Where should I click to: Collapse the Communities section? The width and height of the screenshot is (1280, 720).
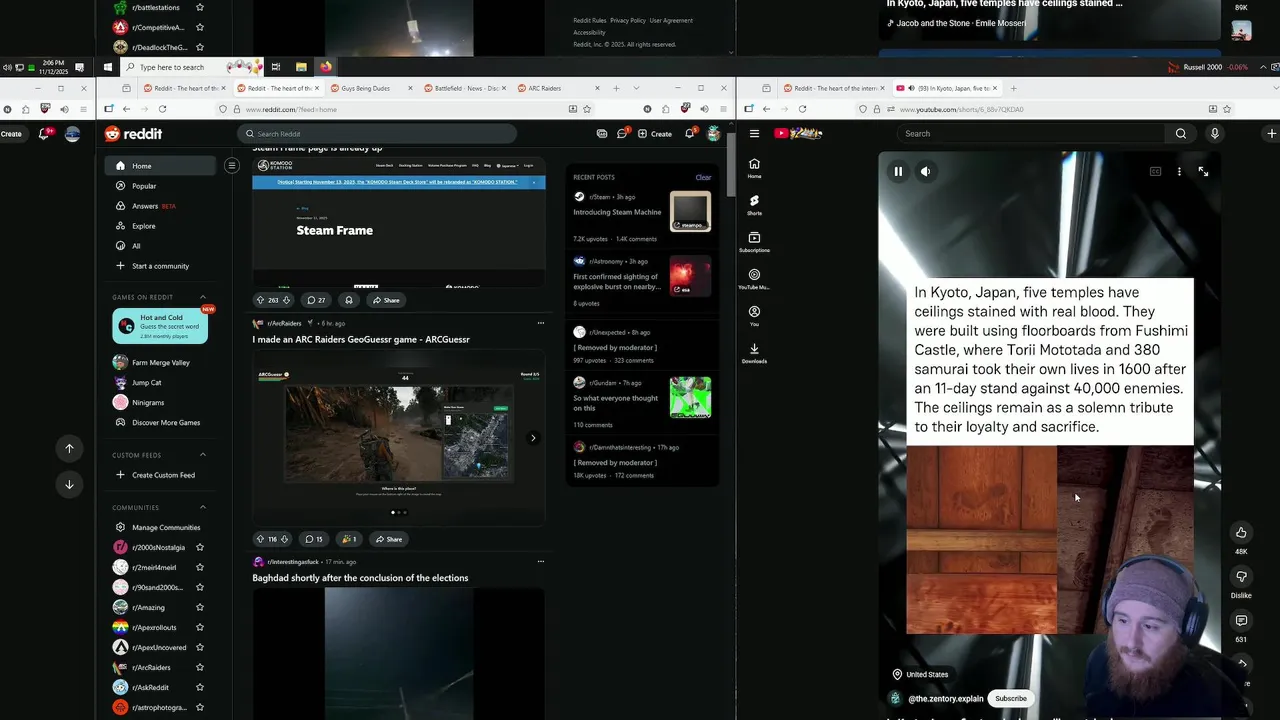(203, 507)
